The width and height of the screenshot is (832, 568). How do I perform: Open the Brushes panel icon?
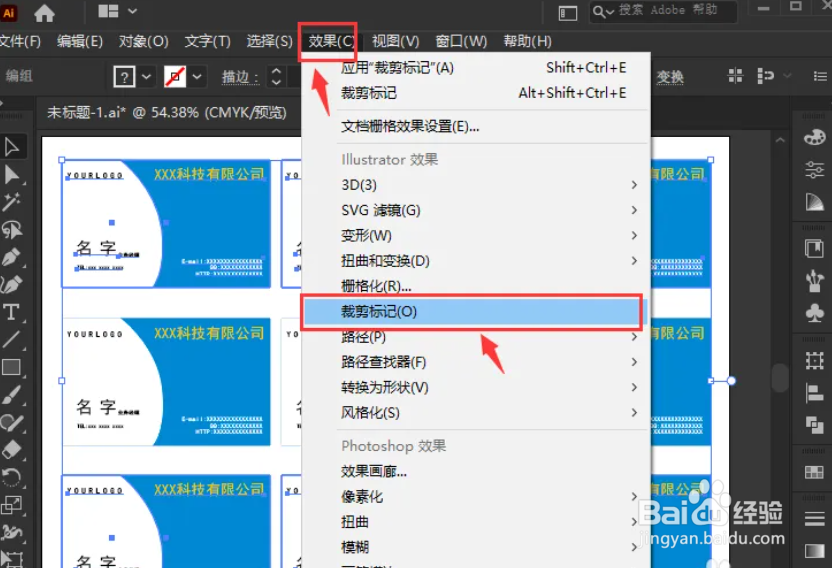click(814, 280)
